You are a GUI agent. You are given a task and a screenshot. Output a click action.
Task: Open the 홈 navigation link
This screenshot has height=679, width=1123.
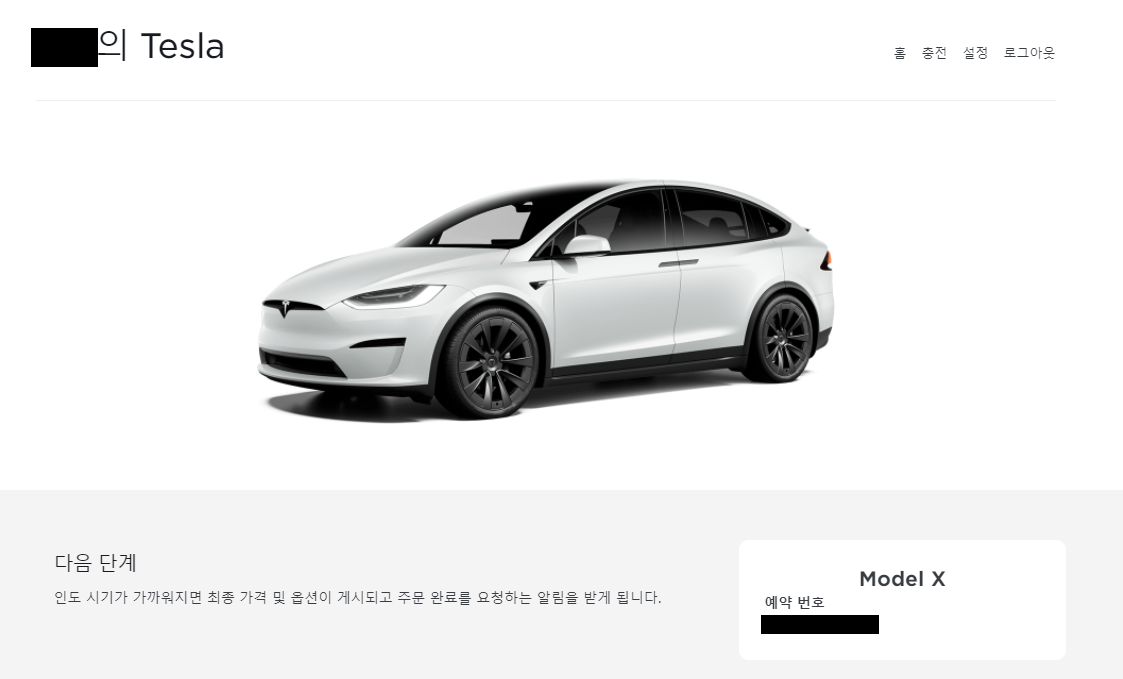pos(900,53)
